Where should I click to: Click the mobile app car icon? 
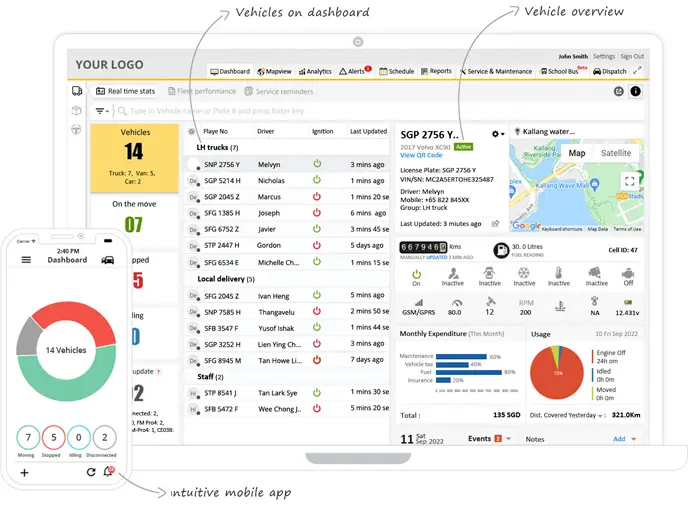click(108, 260)
